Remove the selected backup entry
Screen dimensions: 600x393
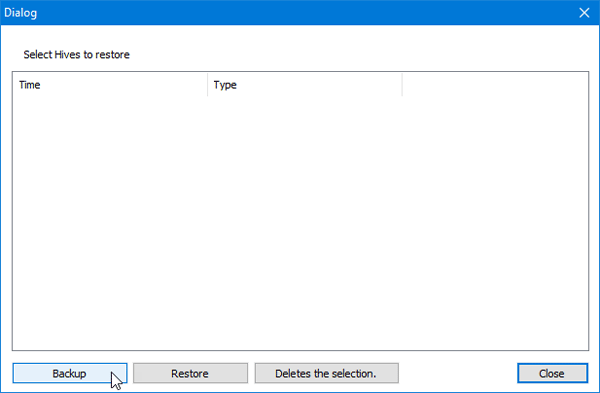click(326, 373)
